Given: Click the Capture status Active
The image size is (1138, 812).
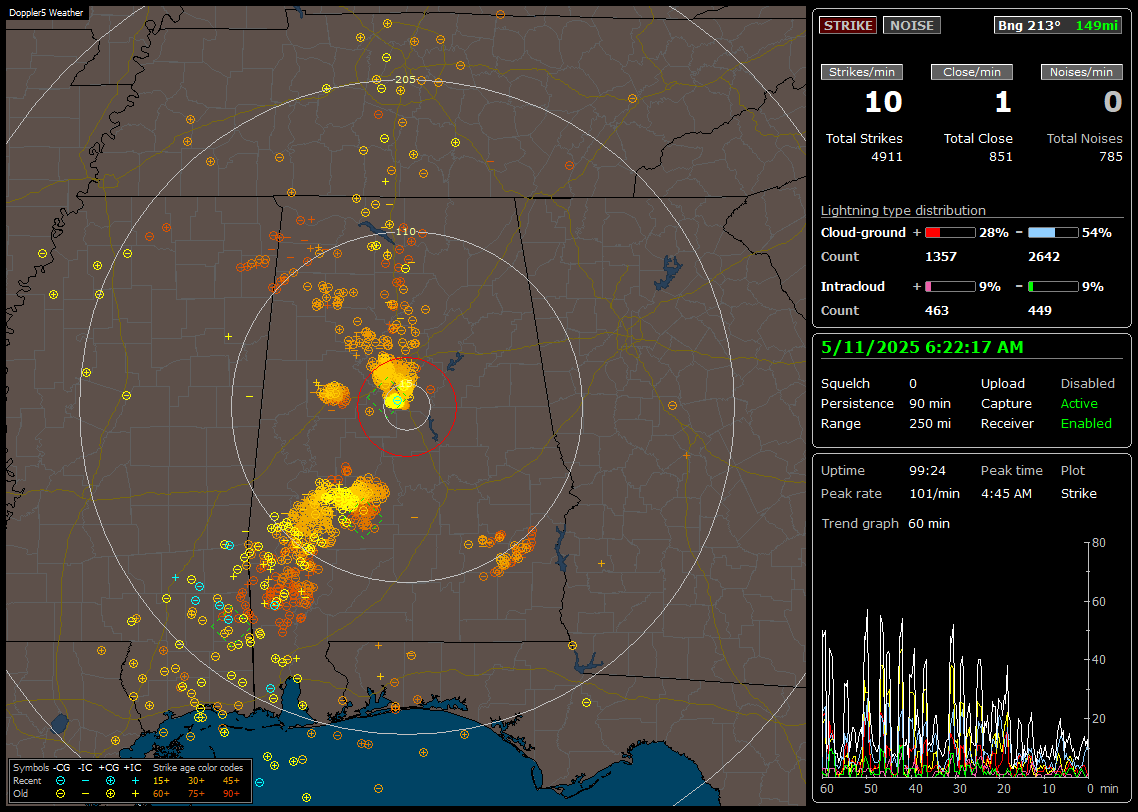Looking at the screenshot, I should point(1078,403).
